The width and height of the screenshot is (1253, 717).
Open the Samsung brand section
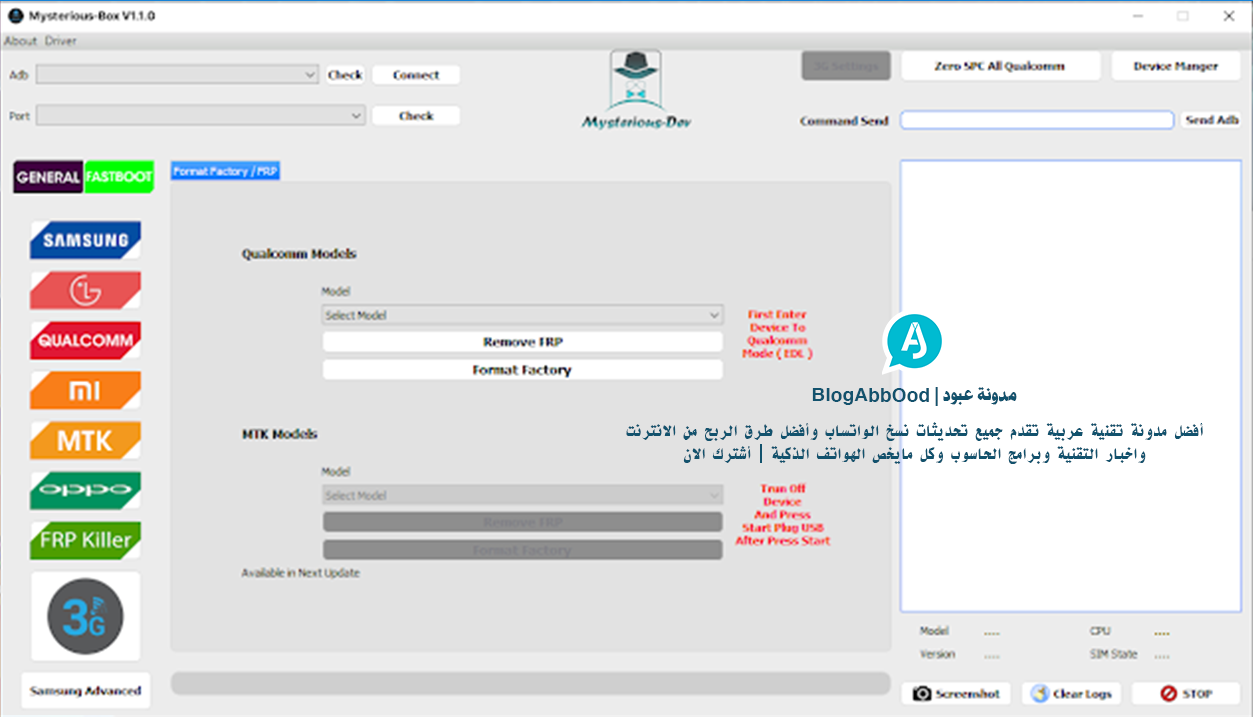[x=85, y=240]
